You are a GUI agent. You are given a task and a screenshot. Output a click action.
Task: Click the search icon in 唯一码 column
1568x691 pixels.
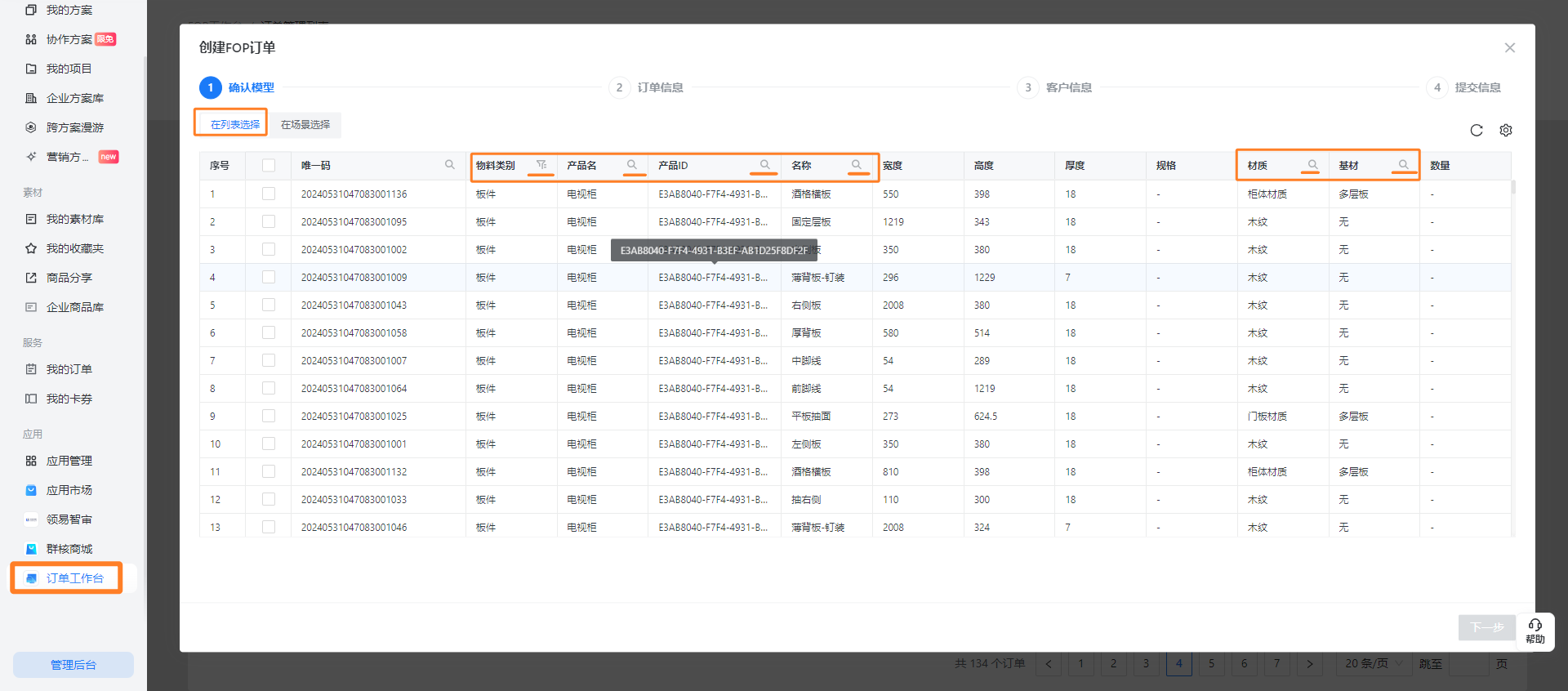(449, 165)
